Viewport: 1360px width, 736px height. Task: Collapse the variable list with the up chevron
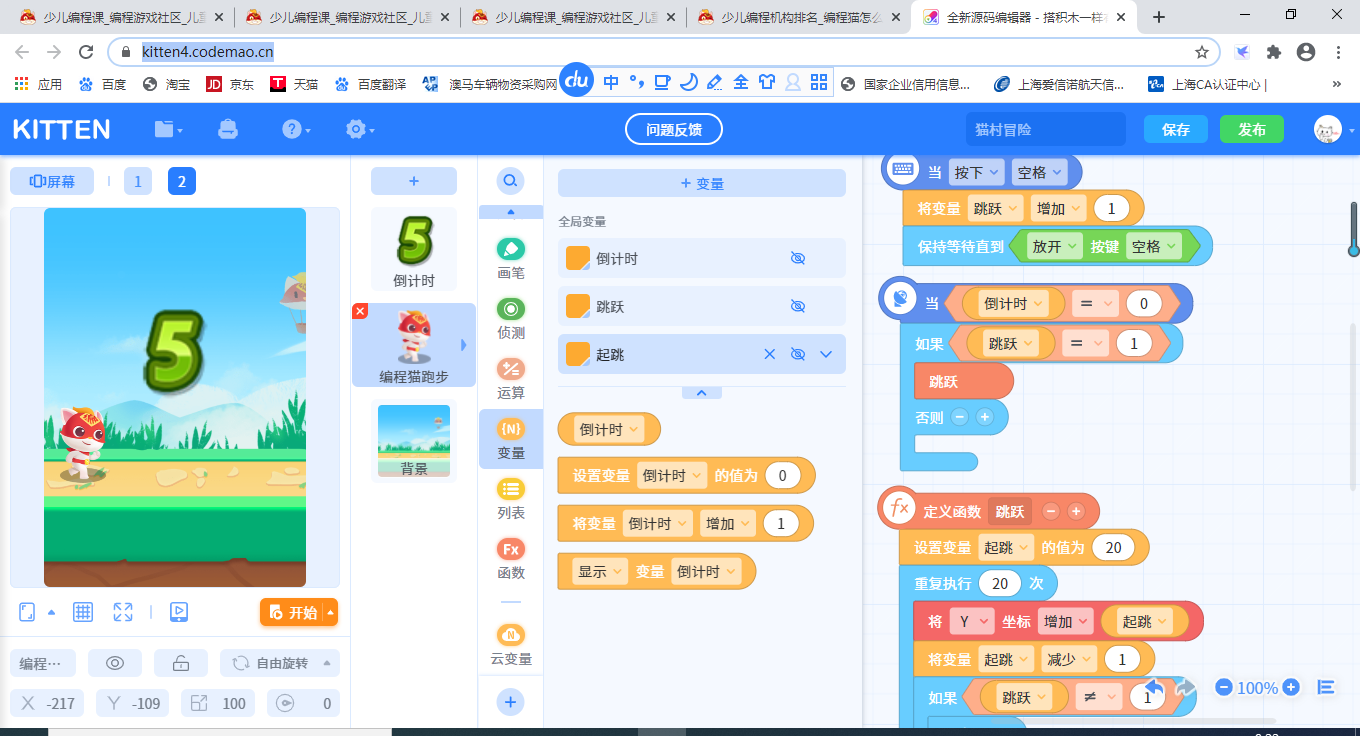[x=702, y=393]
